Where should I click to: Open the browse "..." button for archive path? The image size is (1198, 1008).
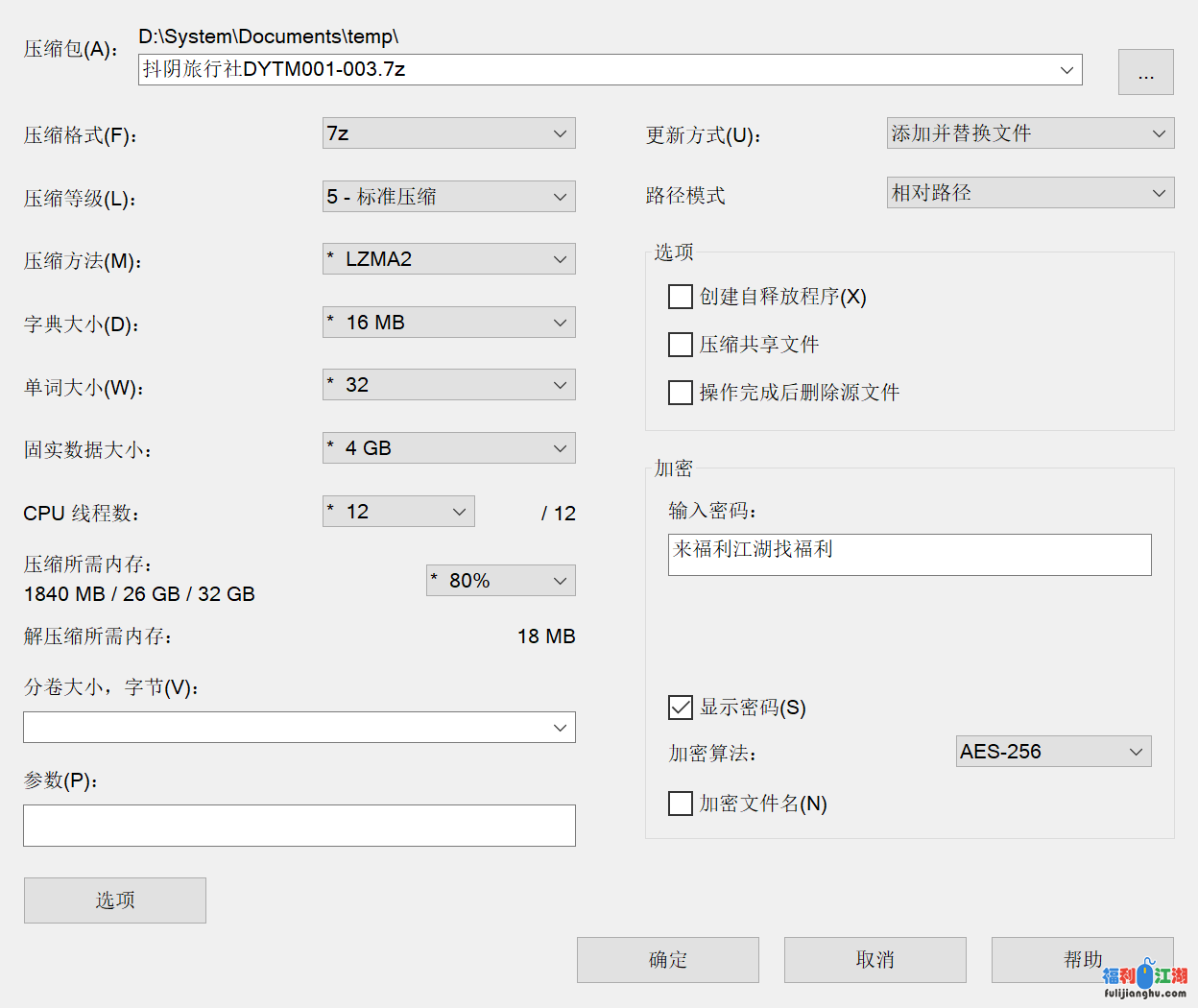click(1145, 72)
